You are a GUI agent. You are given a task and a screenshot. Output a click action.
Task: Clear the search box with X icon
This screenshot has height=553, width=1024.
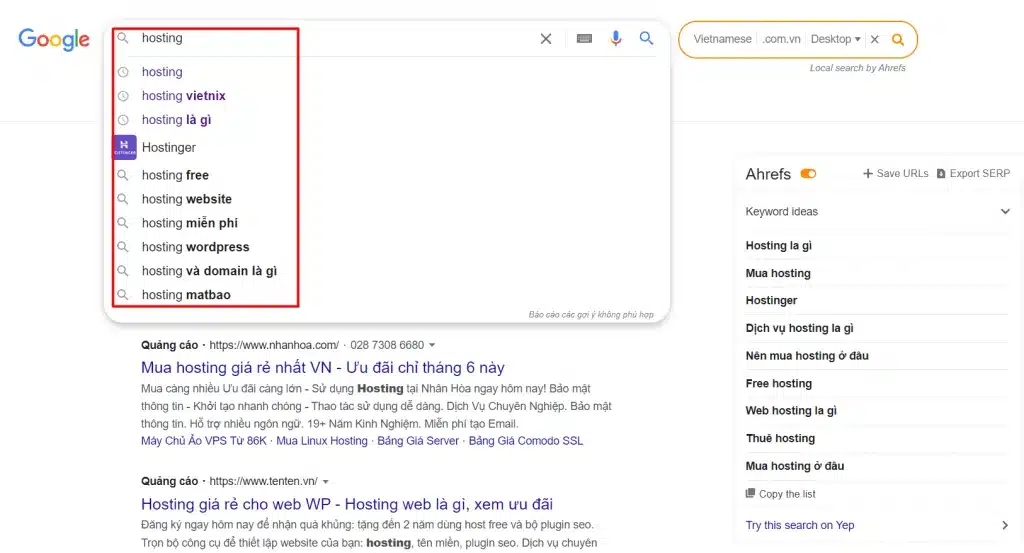pos(546,39)
